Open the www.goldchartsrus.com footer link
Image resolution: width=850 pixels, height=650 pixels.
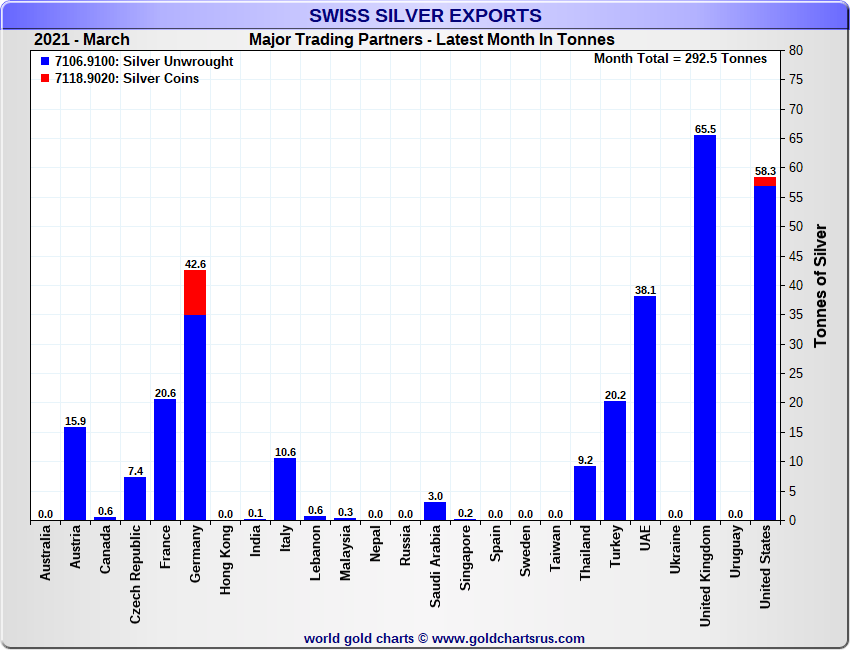(x=508, y=638)
